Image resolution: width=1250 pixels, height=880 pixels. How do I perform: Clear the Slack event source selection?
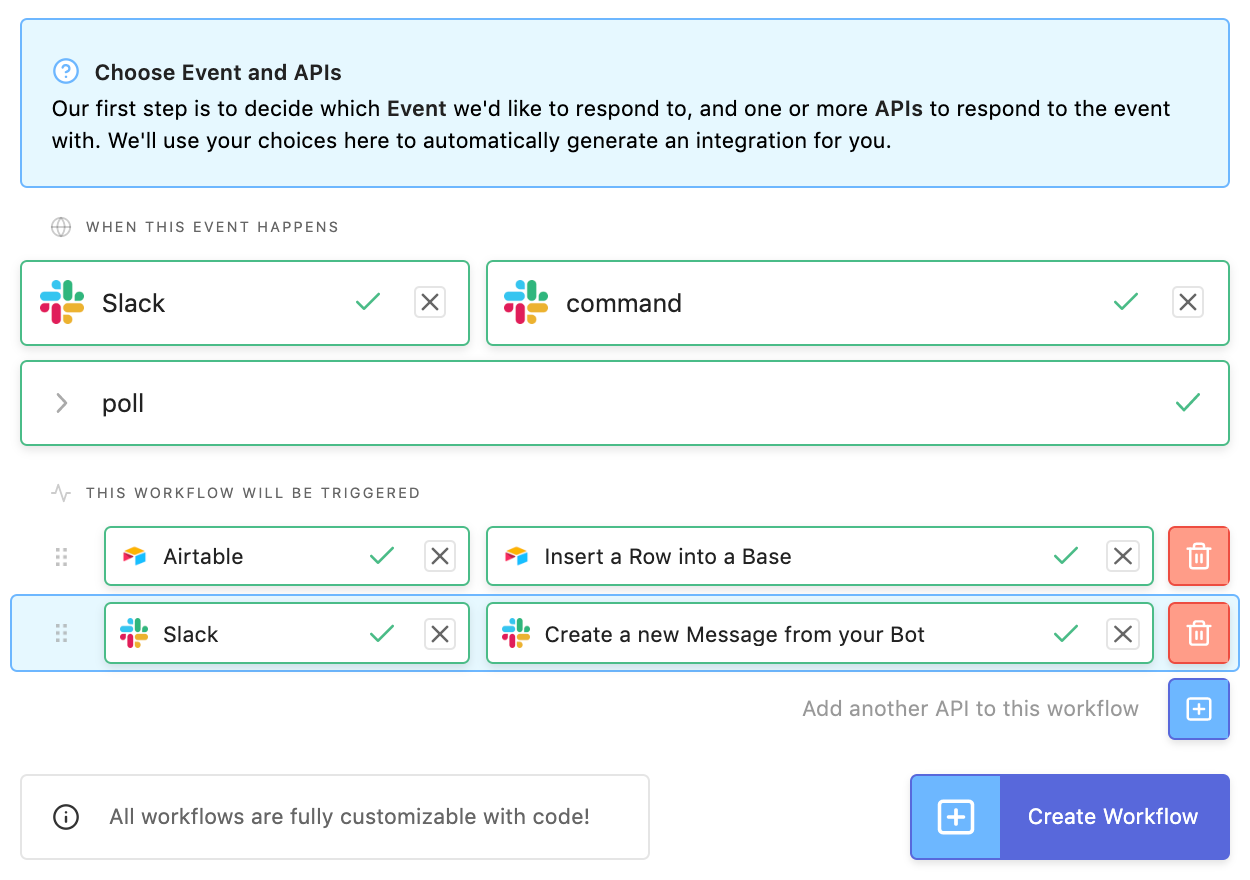click(x=430, y=302)
